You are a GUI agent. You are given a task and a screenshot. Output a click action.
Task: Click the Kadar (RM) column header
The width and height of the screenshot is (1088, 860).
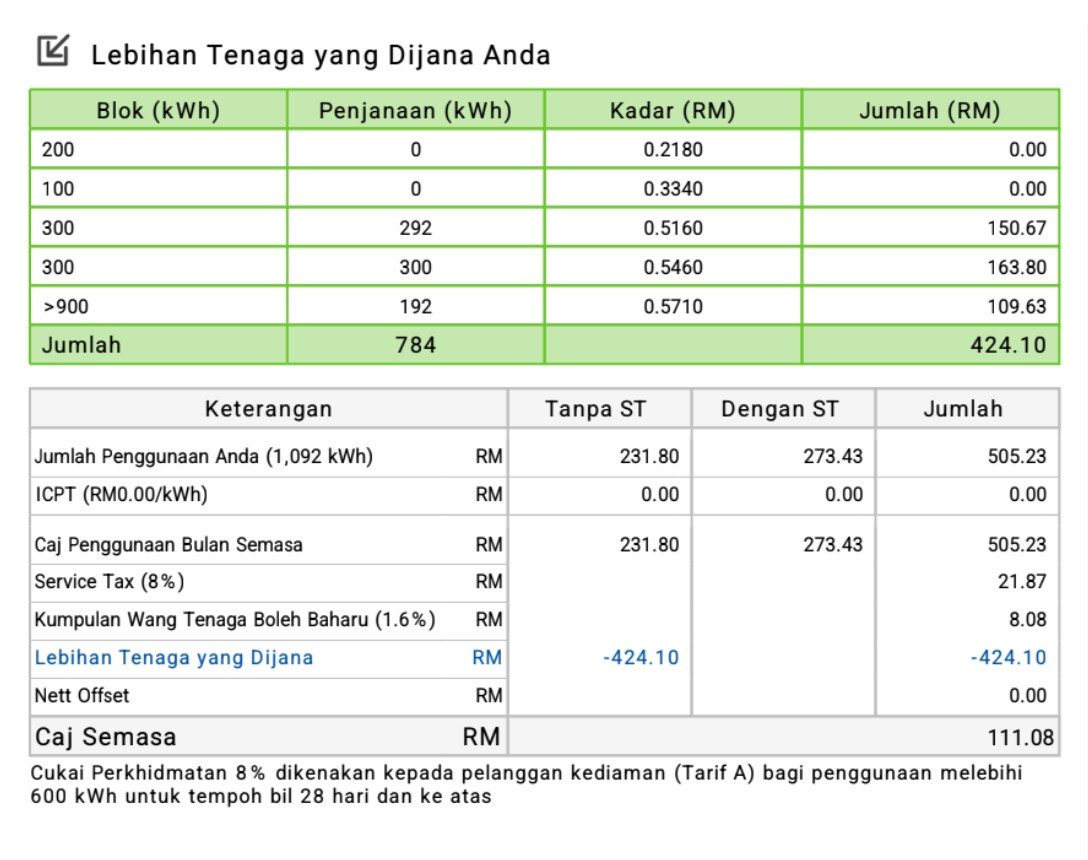coord(672,111)
